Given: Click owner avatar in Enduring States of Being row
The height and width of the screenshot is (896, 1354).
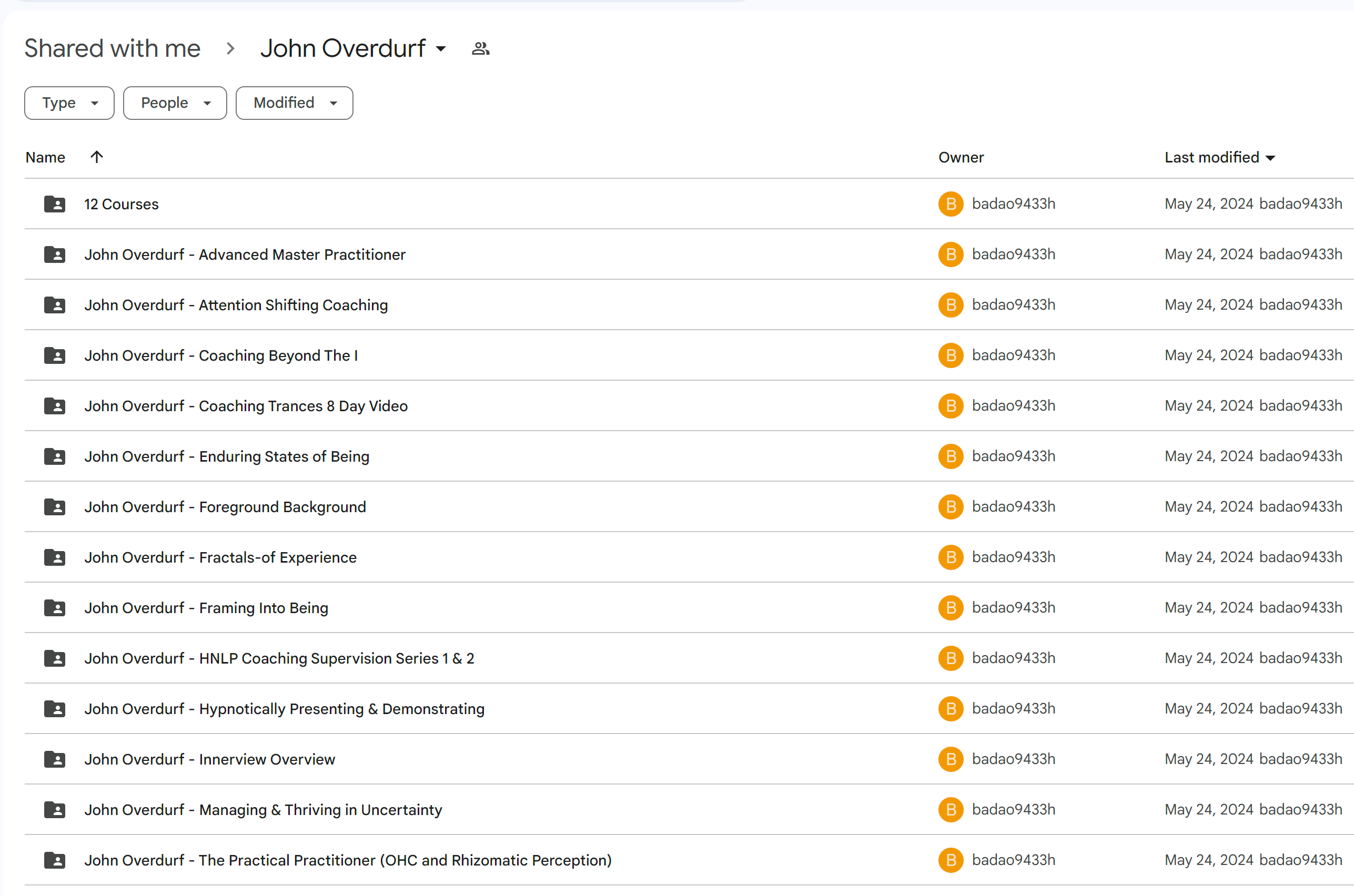Looking at the screenshot, I should (x=951, y=456).
